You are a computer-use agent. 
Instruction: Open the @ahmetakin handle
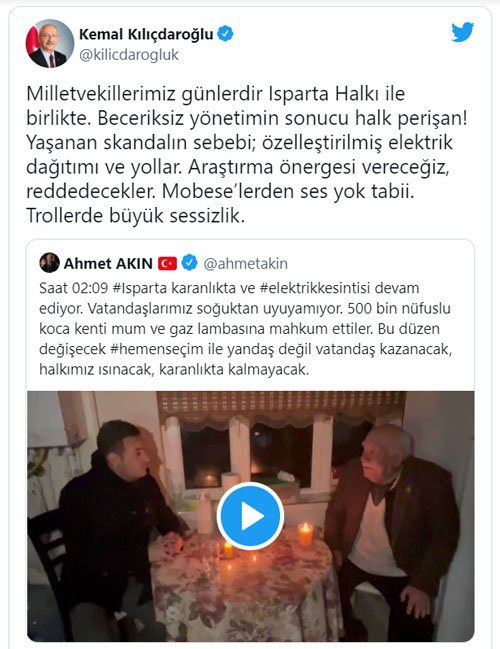[x=245, y=264]
